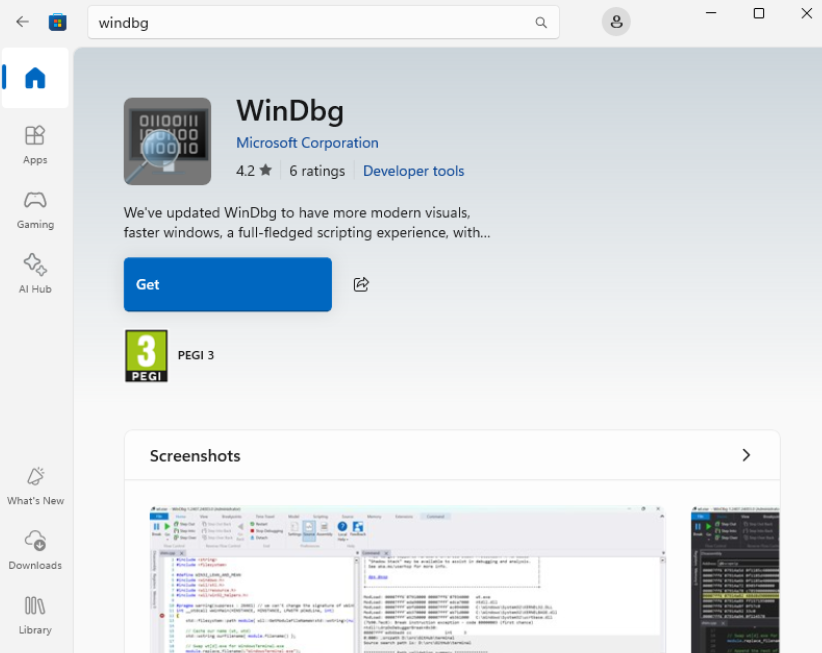Click the WinDbg app logo
The image size is (822, 653).
167,141
